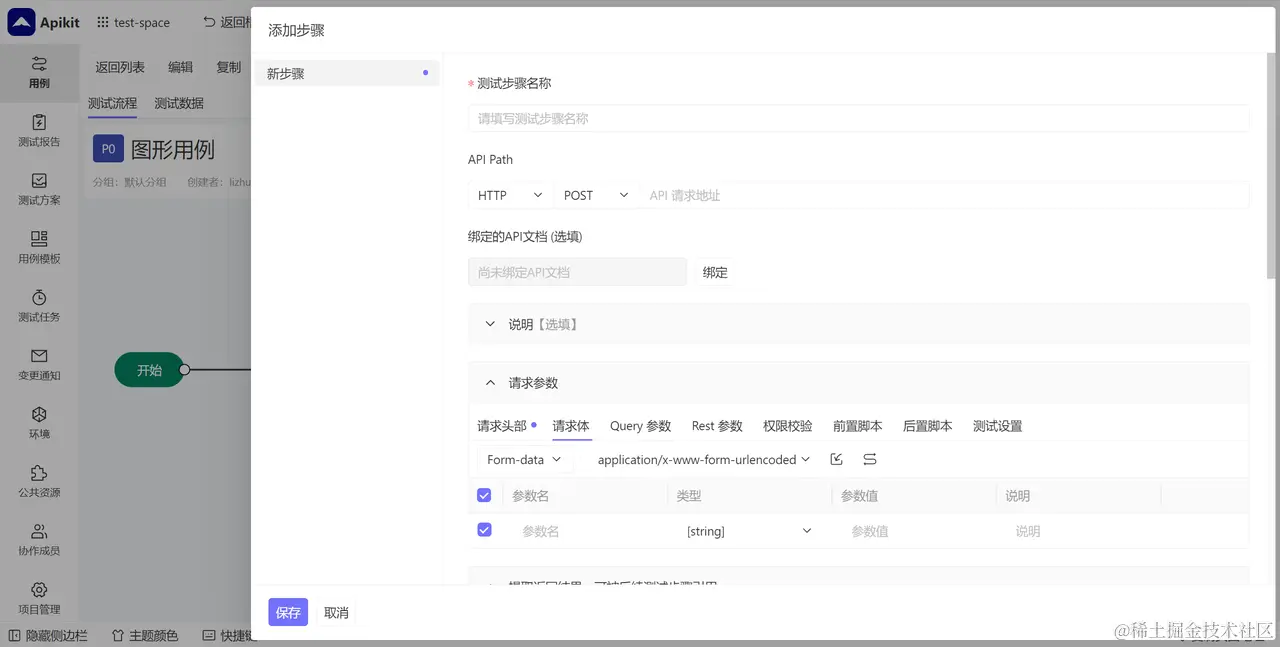Switch to the Rest 参数 tab
This screenshot has height=647, width=1280.
tap(717, 426)
